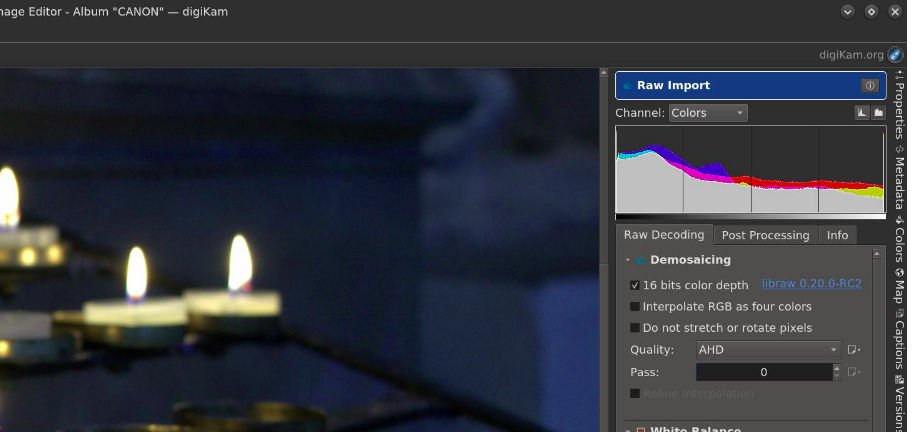Reset Quality to default value
The image size is (913, 432).
[854, 350]
